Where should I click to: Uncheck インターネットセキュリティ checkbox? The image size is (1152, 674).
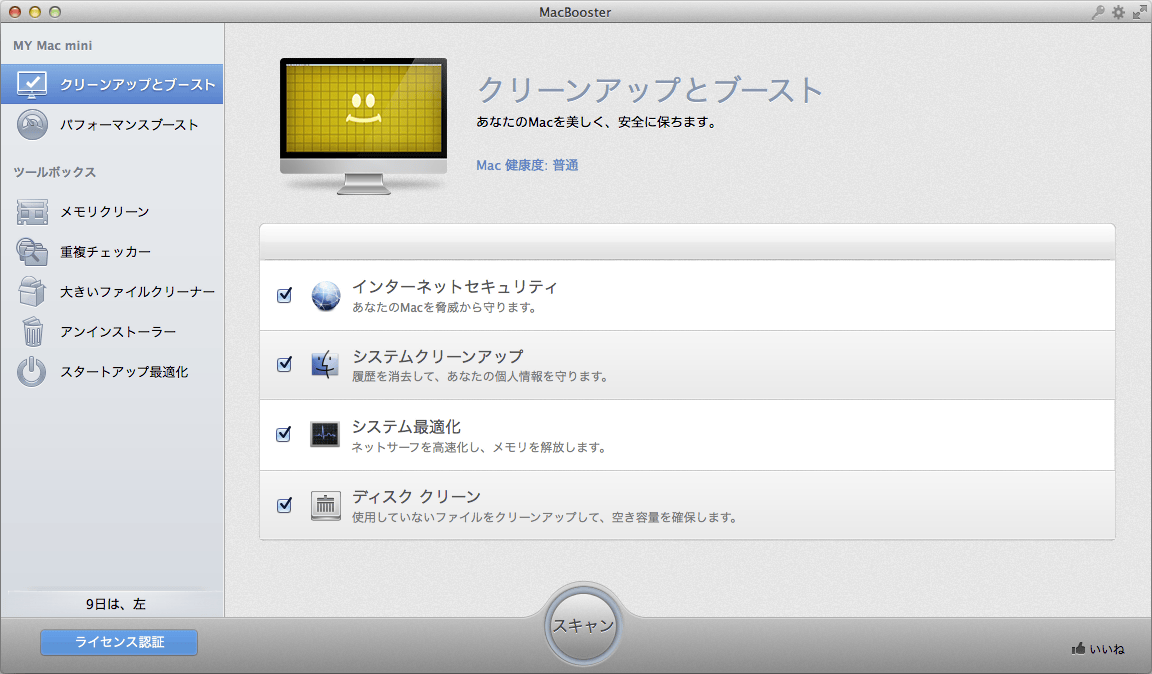(284, 295)
